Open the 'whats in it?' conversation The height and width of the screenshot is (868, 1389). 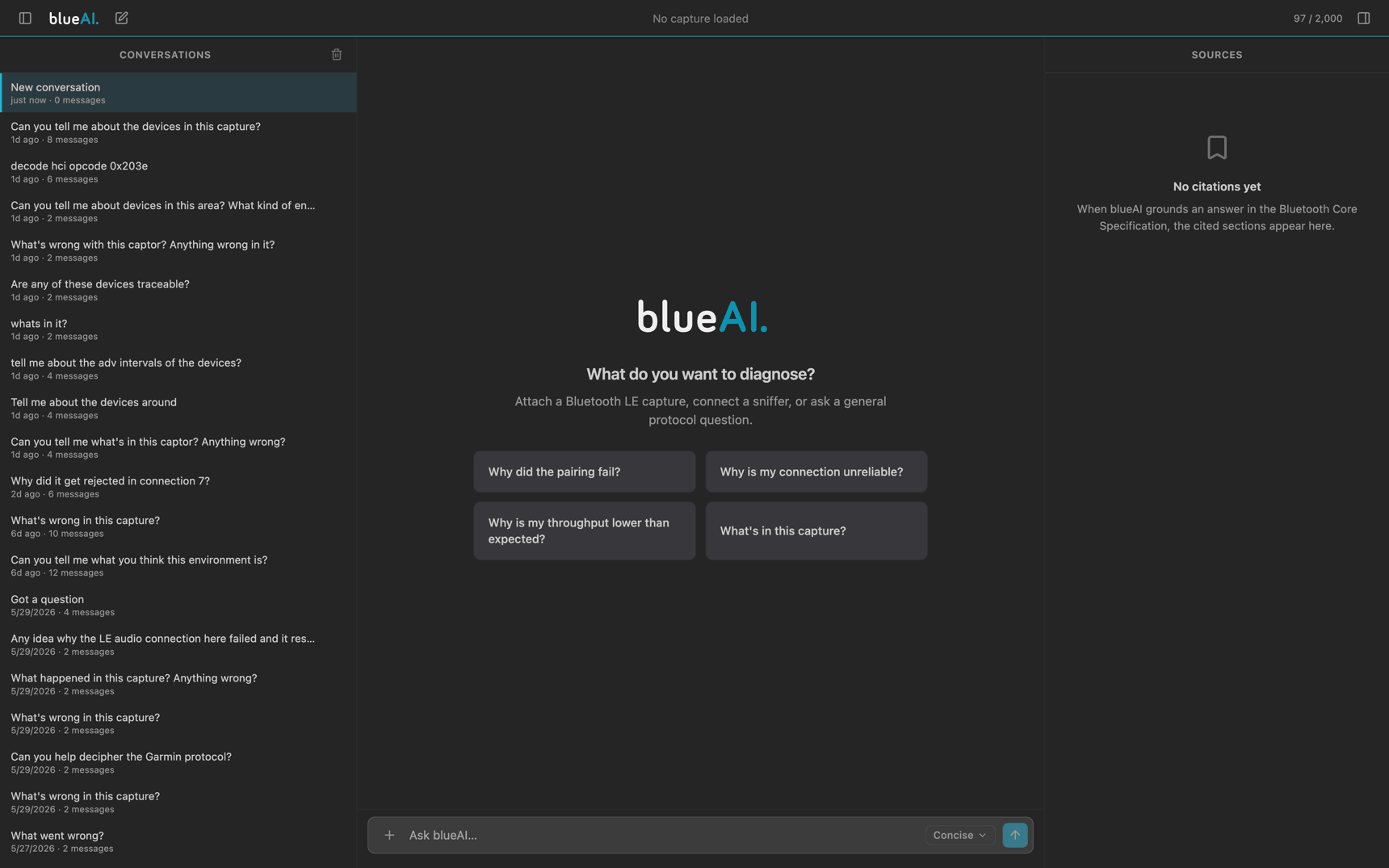pos(178,329)
